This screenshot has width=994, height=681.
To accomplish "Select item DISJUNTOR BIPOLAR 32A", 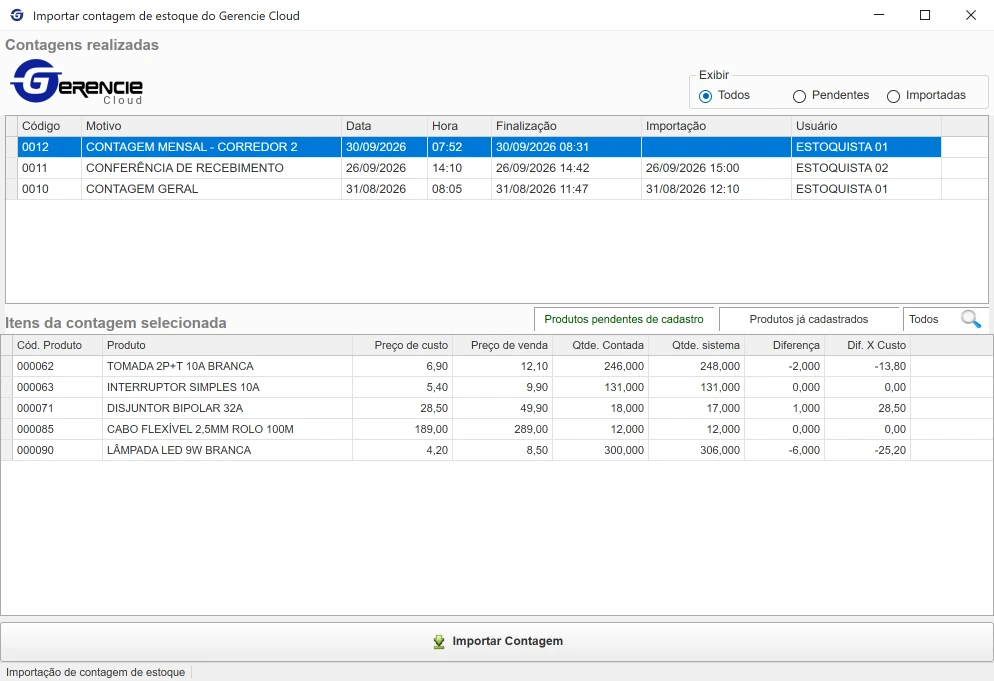I will pyautogui.click(x=462, y=408).
